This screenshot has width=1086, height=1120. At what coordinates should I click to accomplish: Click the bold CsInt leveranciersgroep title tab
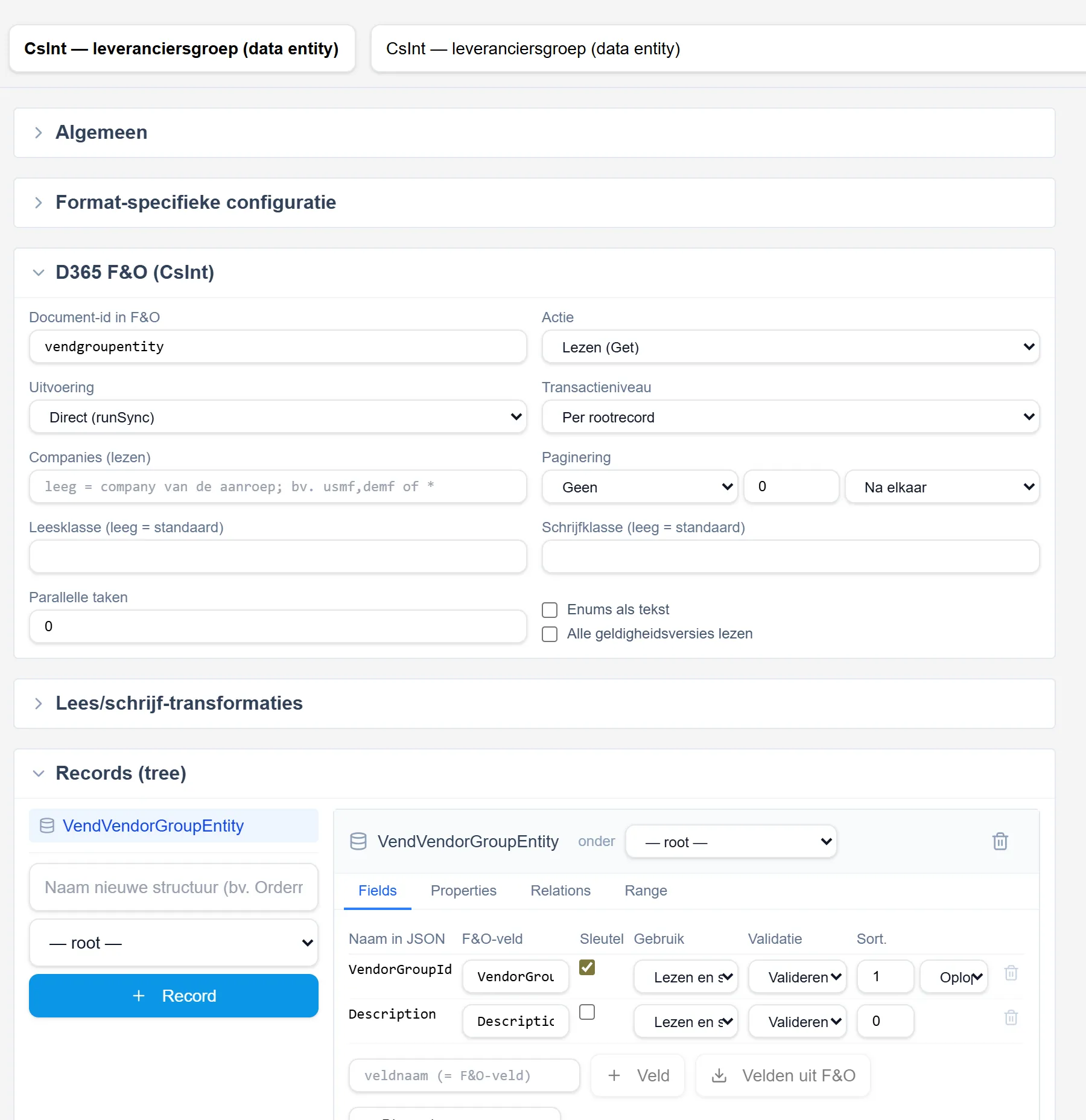pyautogui.click(x=182, y=48)
